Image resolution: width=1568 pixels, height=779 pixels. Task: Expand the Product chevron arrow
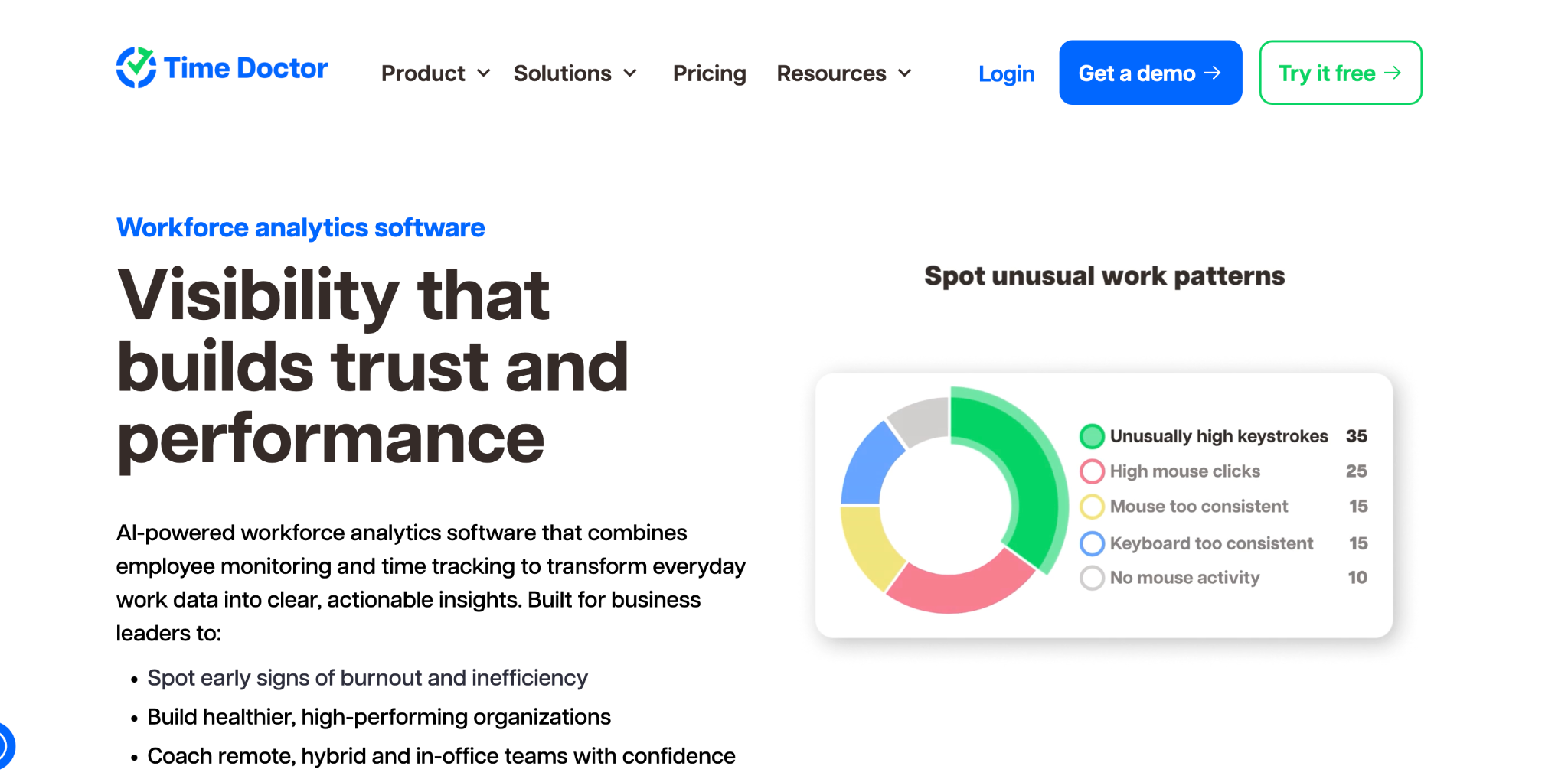[483, 73]
